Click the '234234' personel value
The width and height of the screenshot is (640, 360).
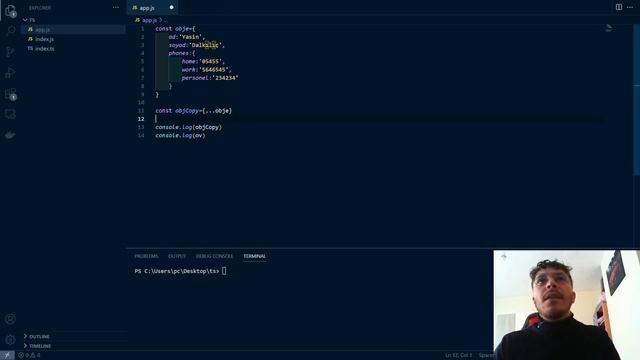coord(225,78)
